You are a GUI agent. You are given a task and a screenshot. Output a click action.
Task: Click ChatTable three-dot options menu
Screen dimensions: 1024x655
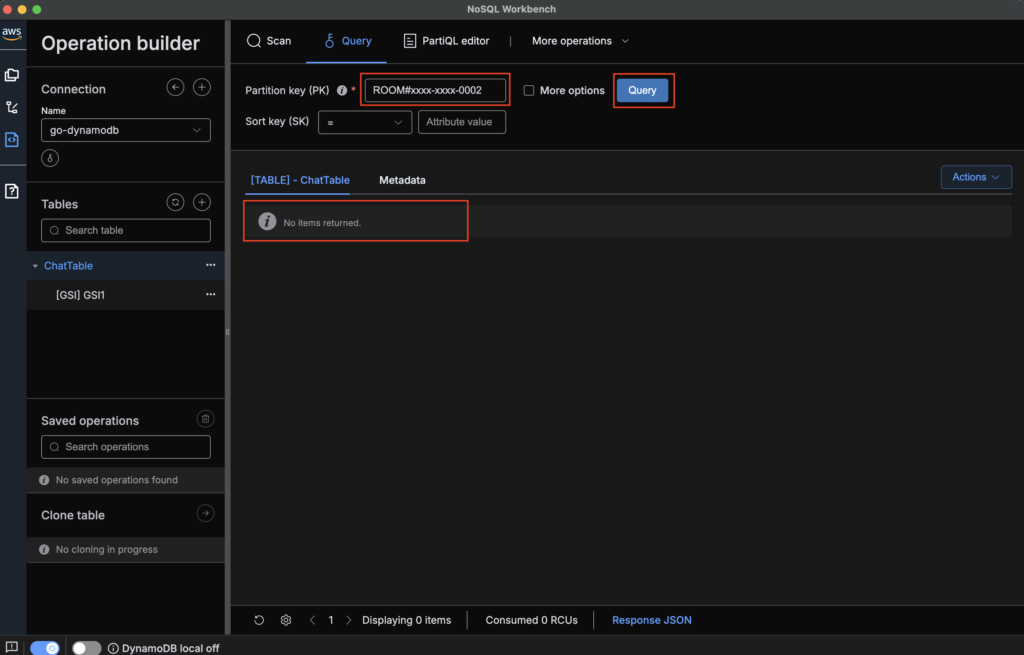[210, 266]
